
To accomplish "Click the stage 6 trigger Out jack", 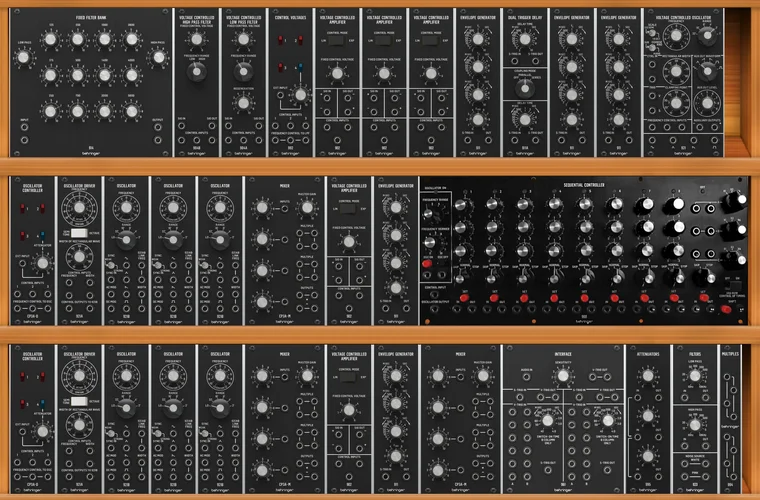I will click(621, 309).
